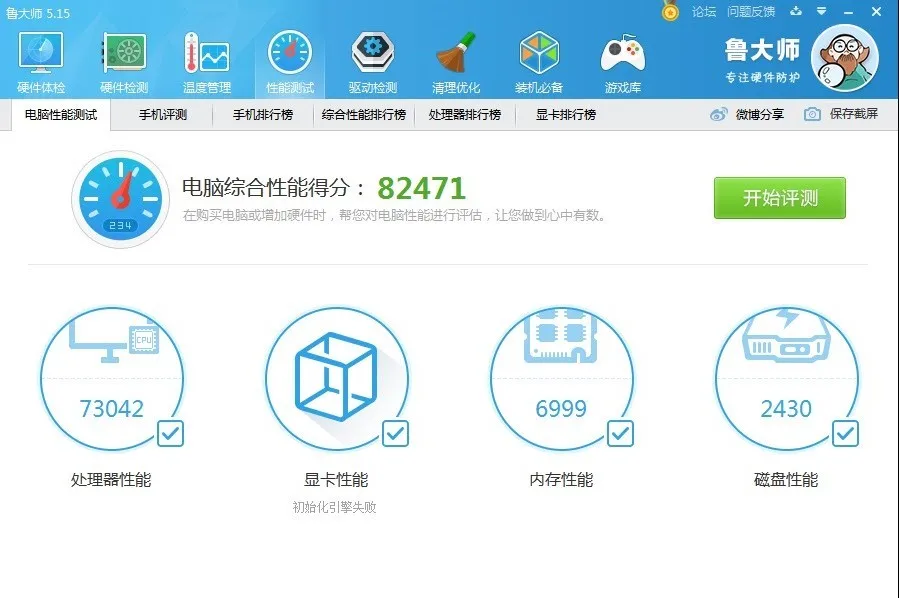This screenshot has width=899, height=598.
Task: Select 性能测试 performance test icon
Action: point(290,62)
